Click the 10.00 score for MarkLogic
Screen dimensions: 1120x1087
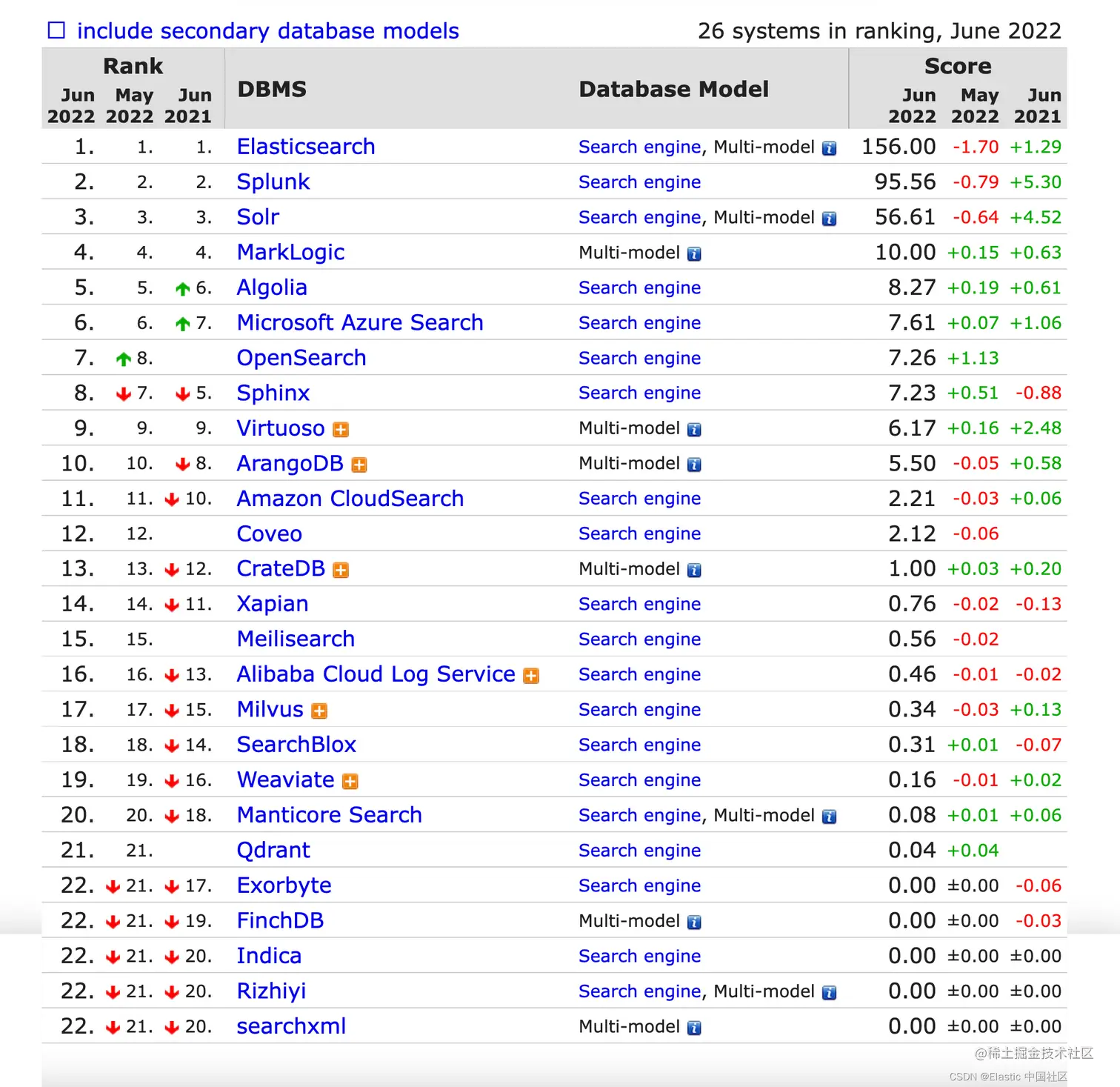pos(905,253)
